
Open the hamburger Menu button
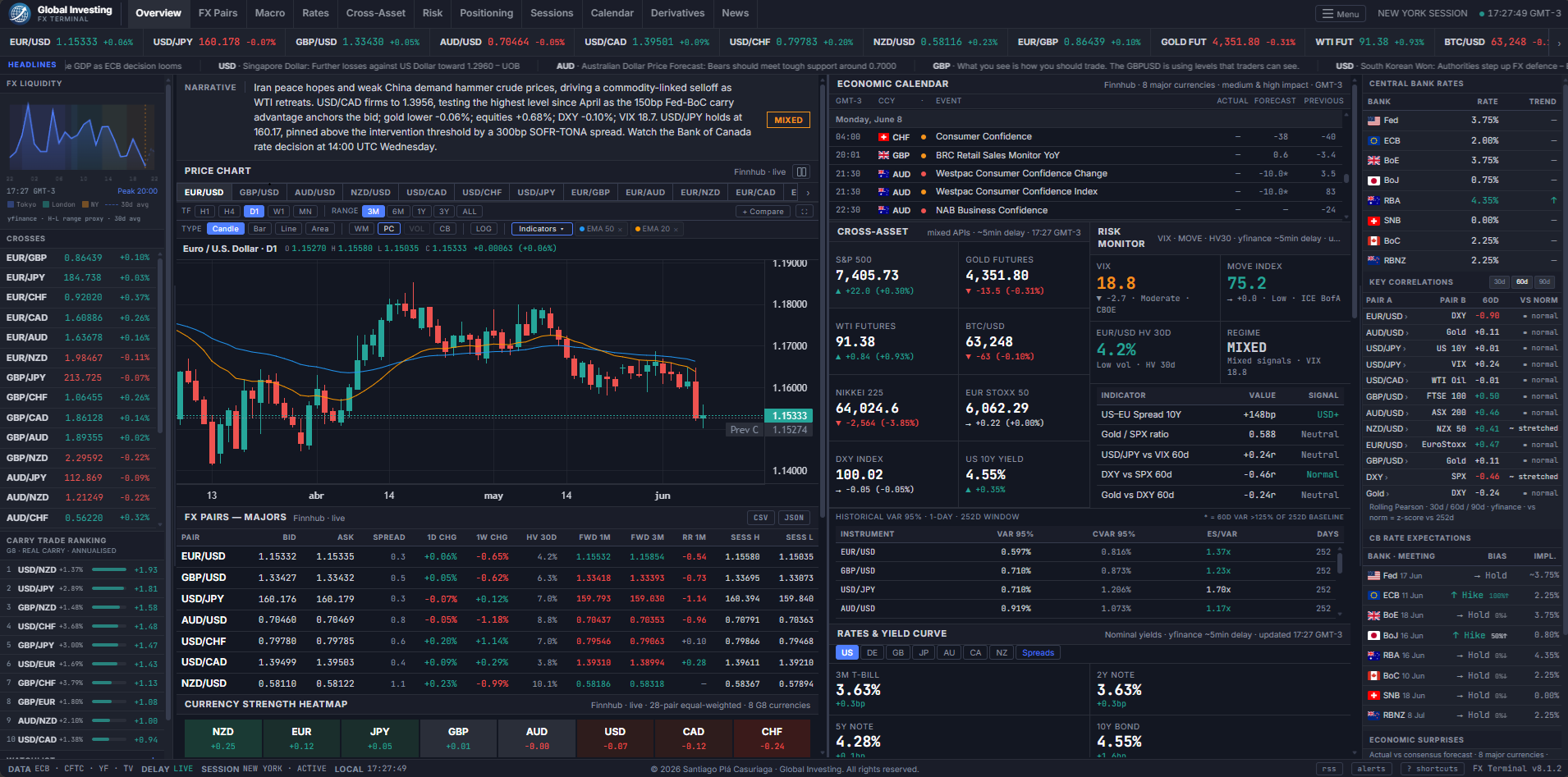[x=1341, y=14]
